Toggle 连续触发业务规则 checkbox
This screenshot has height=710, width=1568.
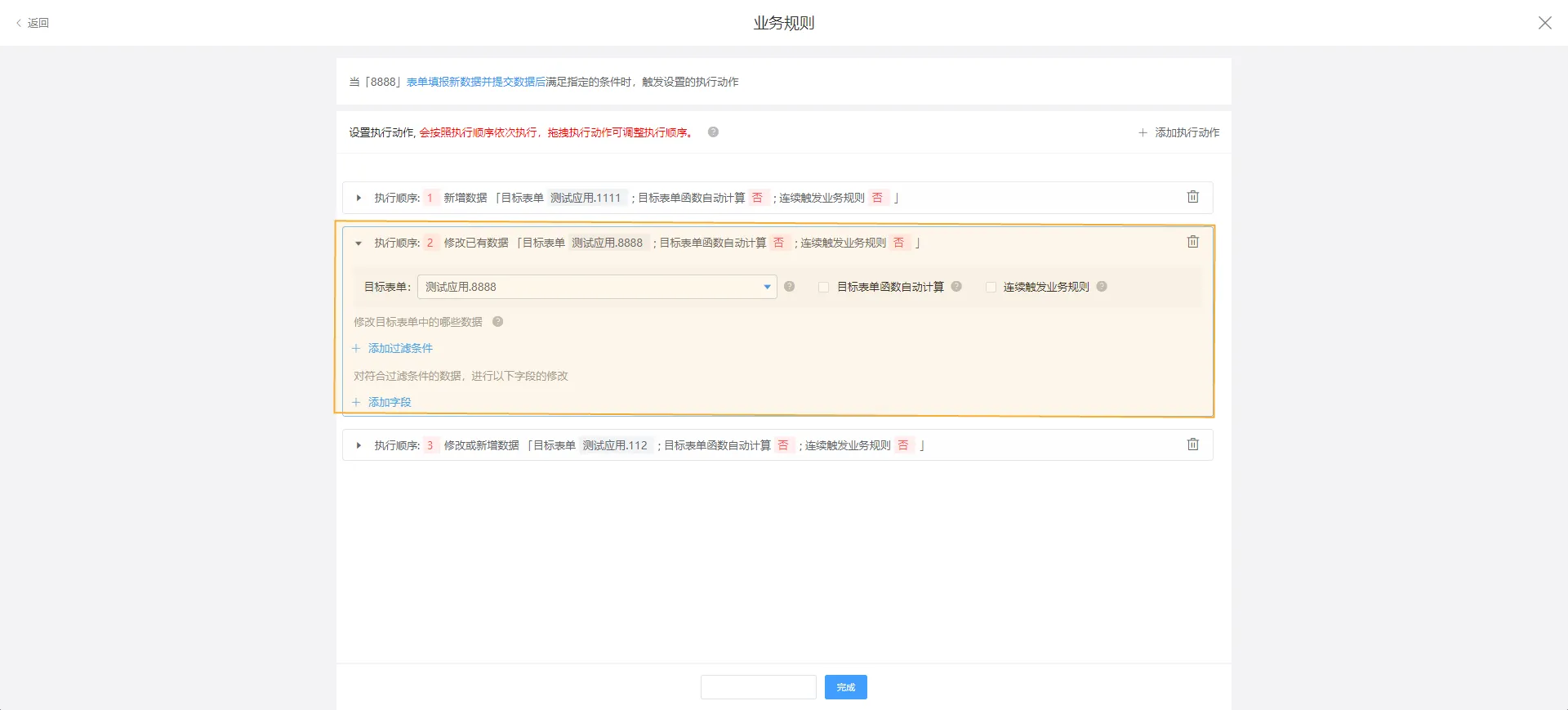[x=991, y=287]
